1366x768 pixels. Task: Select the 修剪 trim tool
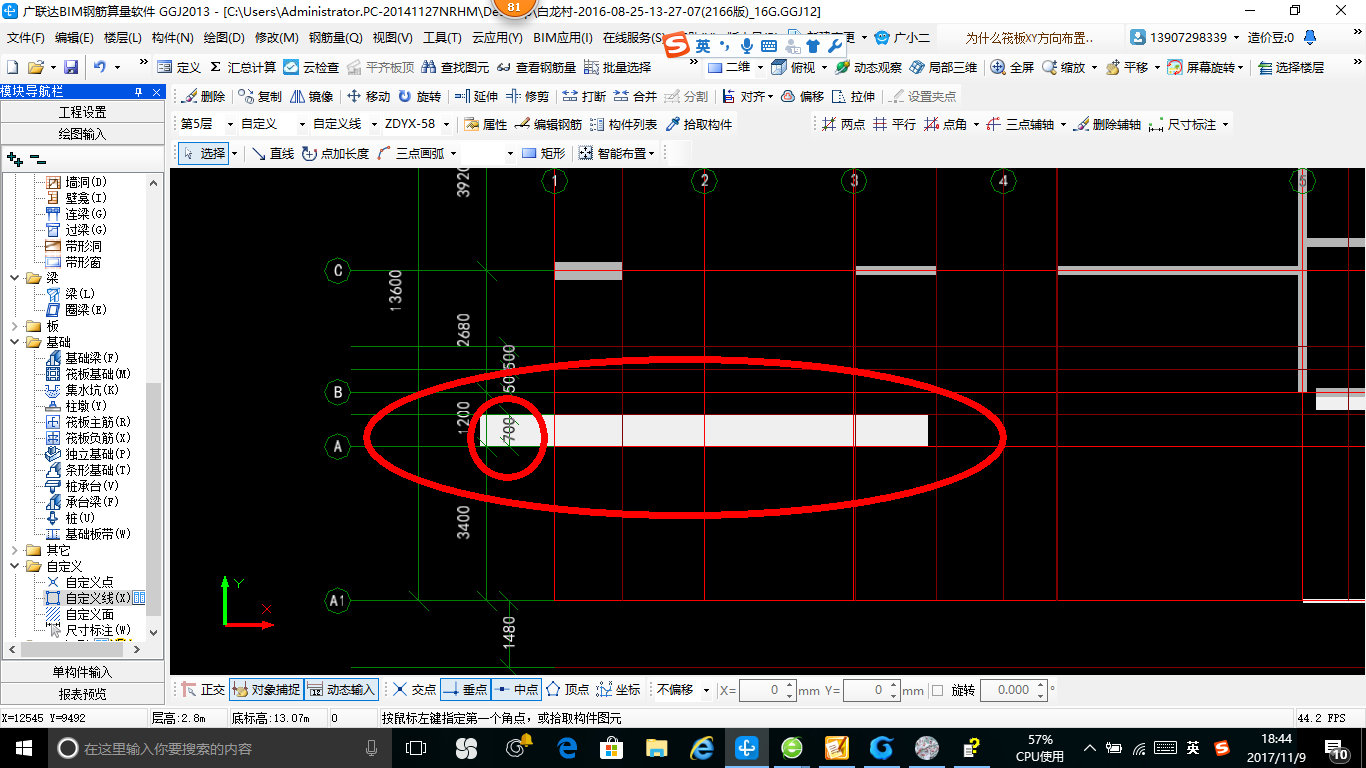click(527, 97)
